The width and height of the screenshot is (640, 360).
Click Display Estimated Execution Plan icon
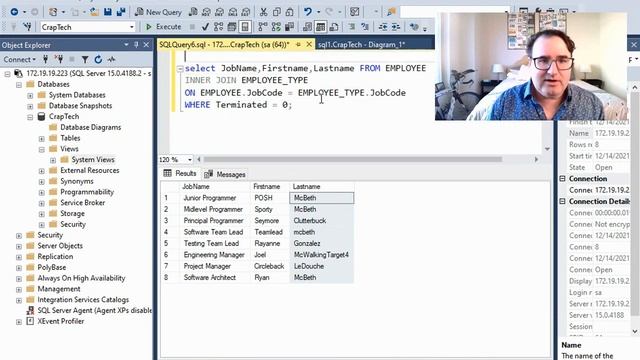(x=218, y=27)
